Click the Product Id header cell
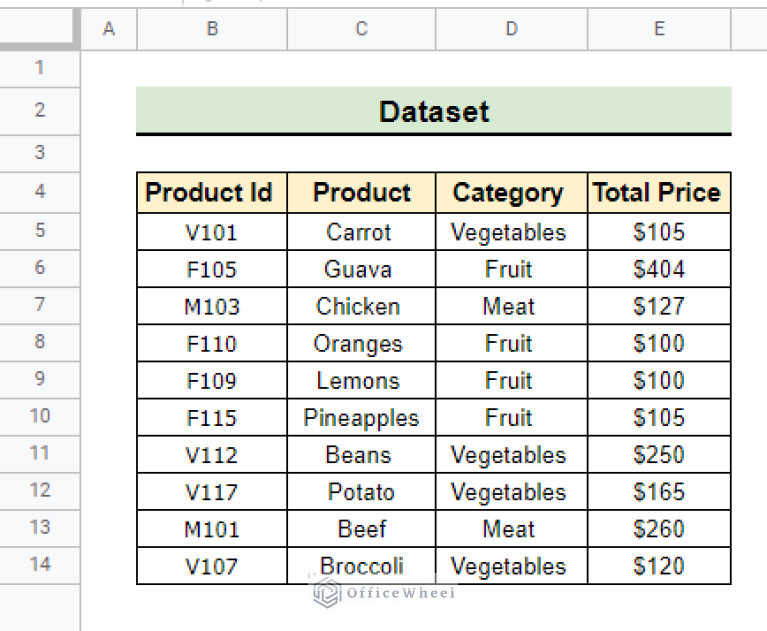This screenshot has width=767, height=631. [212, 193]
